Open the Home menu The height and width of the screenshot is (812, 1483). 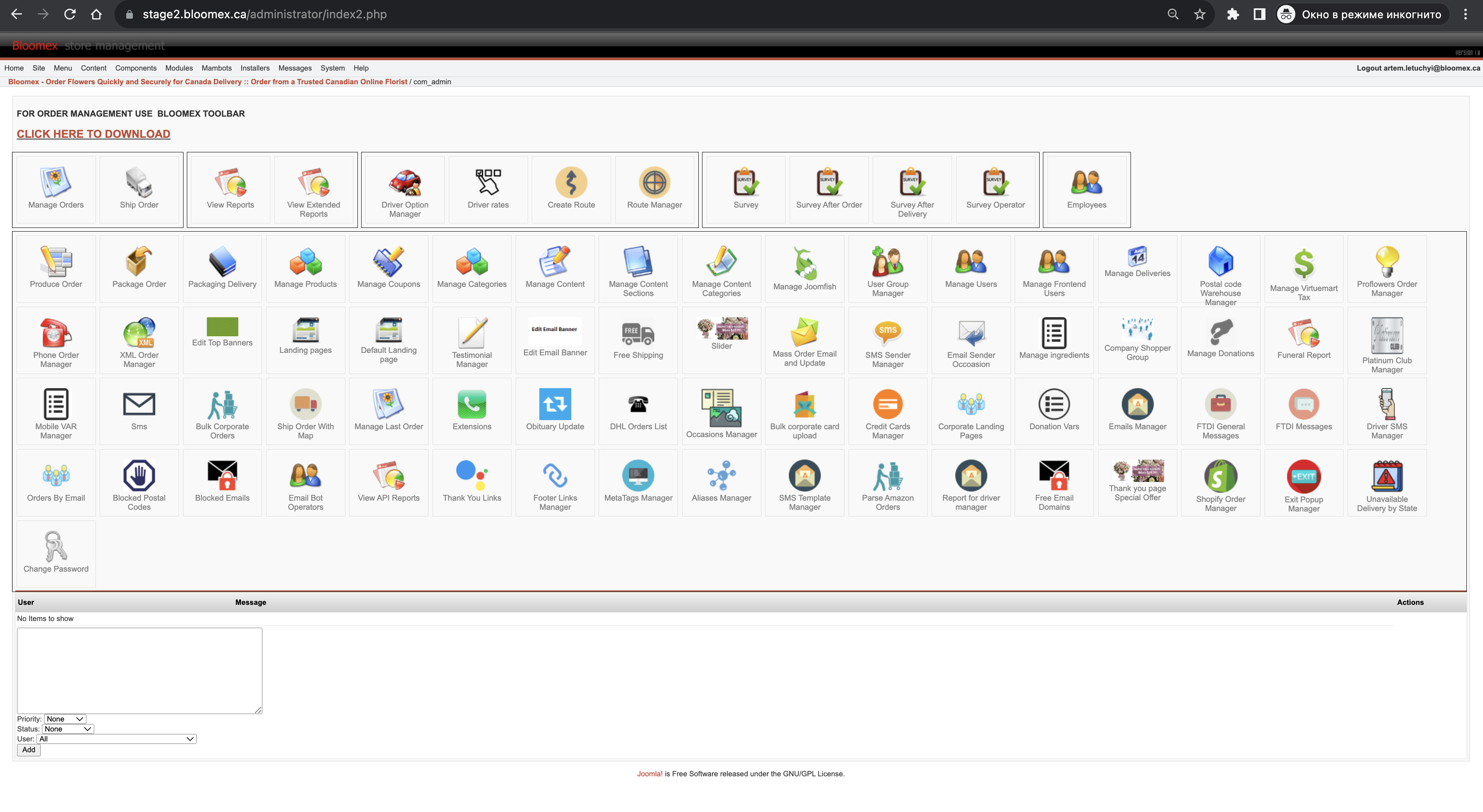14,68
